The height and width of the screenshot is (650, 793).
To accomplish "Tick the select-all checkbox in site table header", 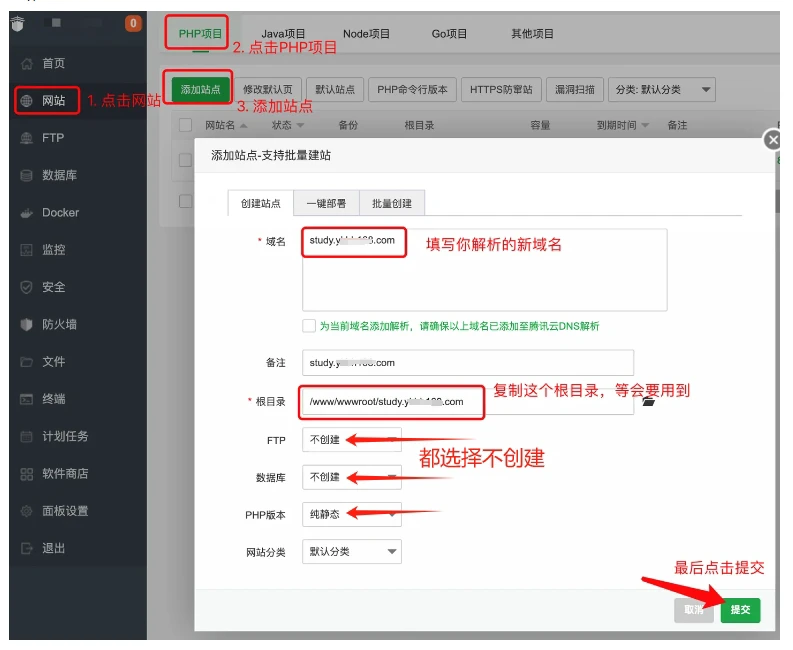I will click(x=185, y=126).
